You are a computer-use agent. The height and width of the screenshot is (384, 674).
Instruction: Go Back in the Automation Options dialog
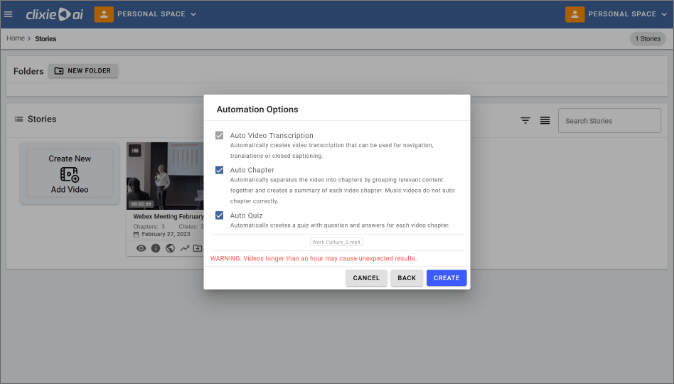407,278
